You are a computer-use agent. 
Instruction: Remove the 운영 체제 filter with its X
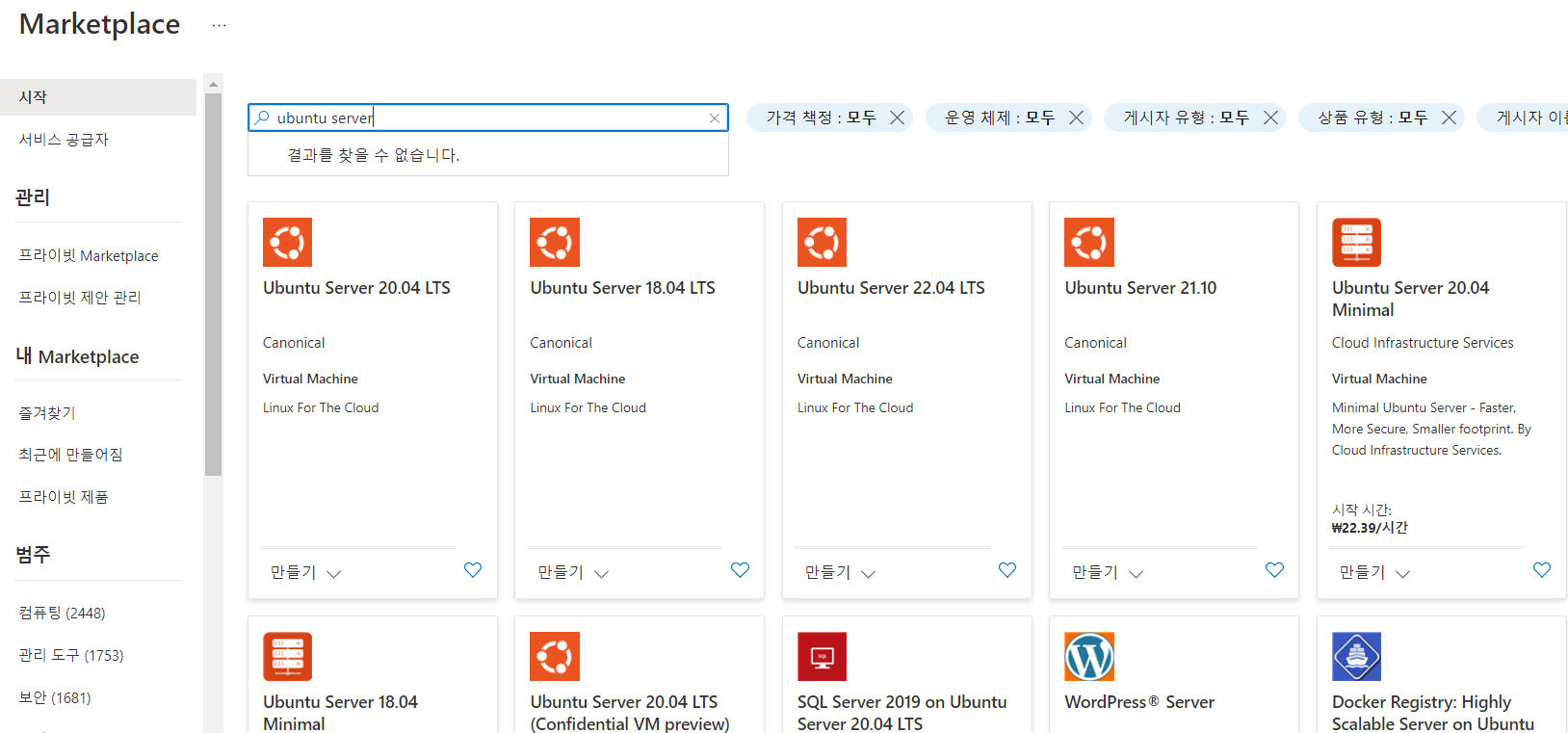point(1076,118)
